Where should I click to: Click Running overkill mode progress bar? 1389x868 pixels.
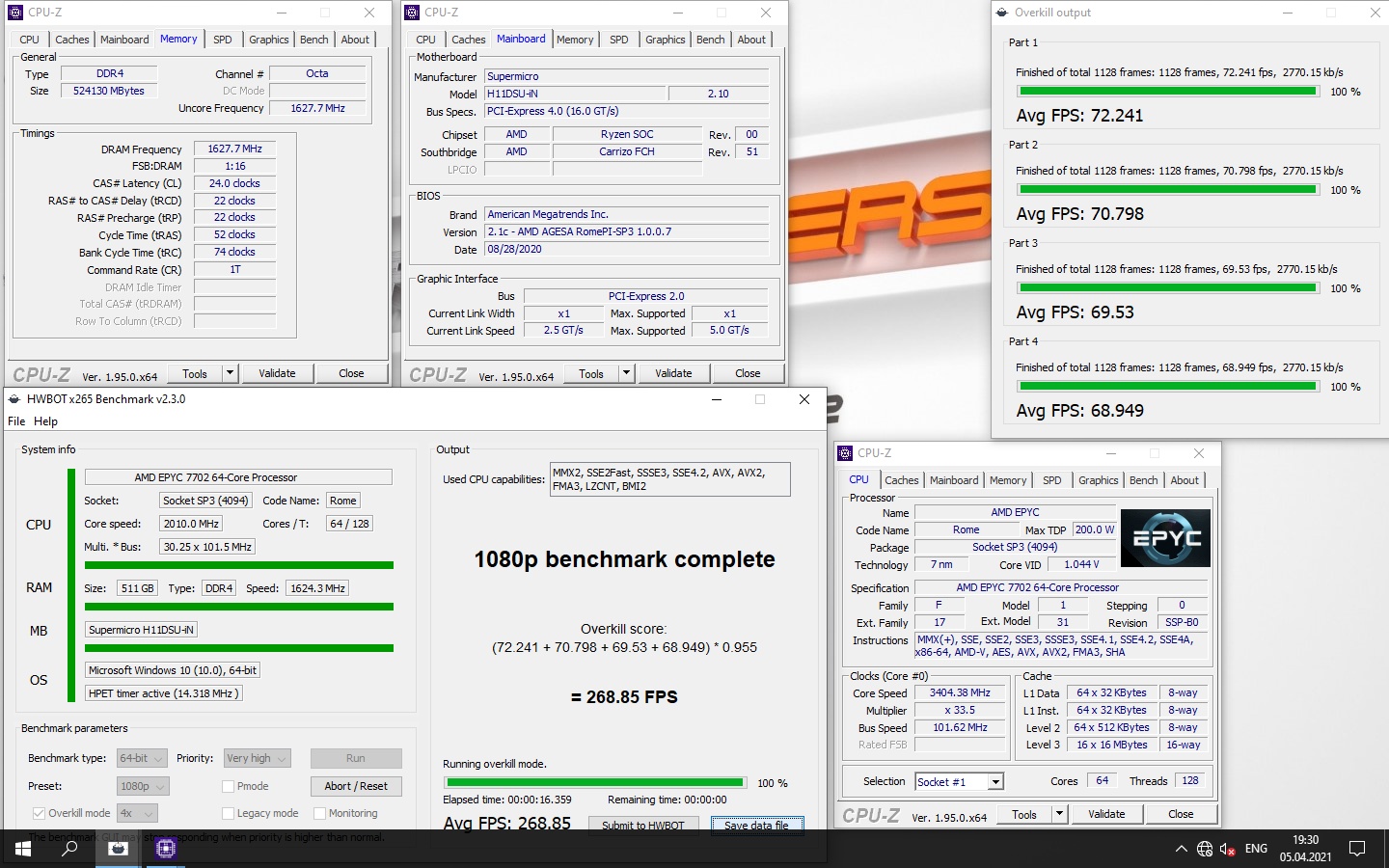(595, 783)
